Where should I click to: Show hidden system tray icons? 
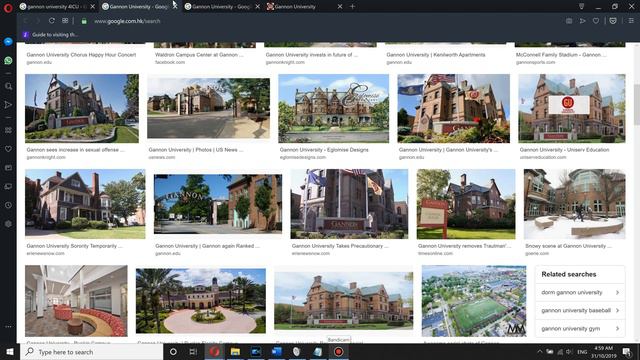click(540, 352)
